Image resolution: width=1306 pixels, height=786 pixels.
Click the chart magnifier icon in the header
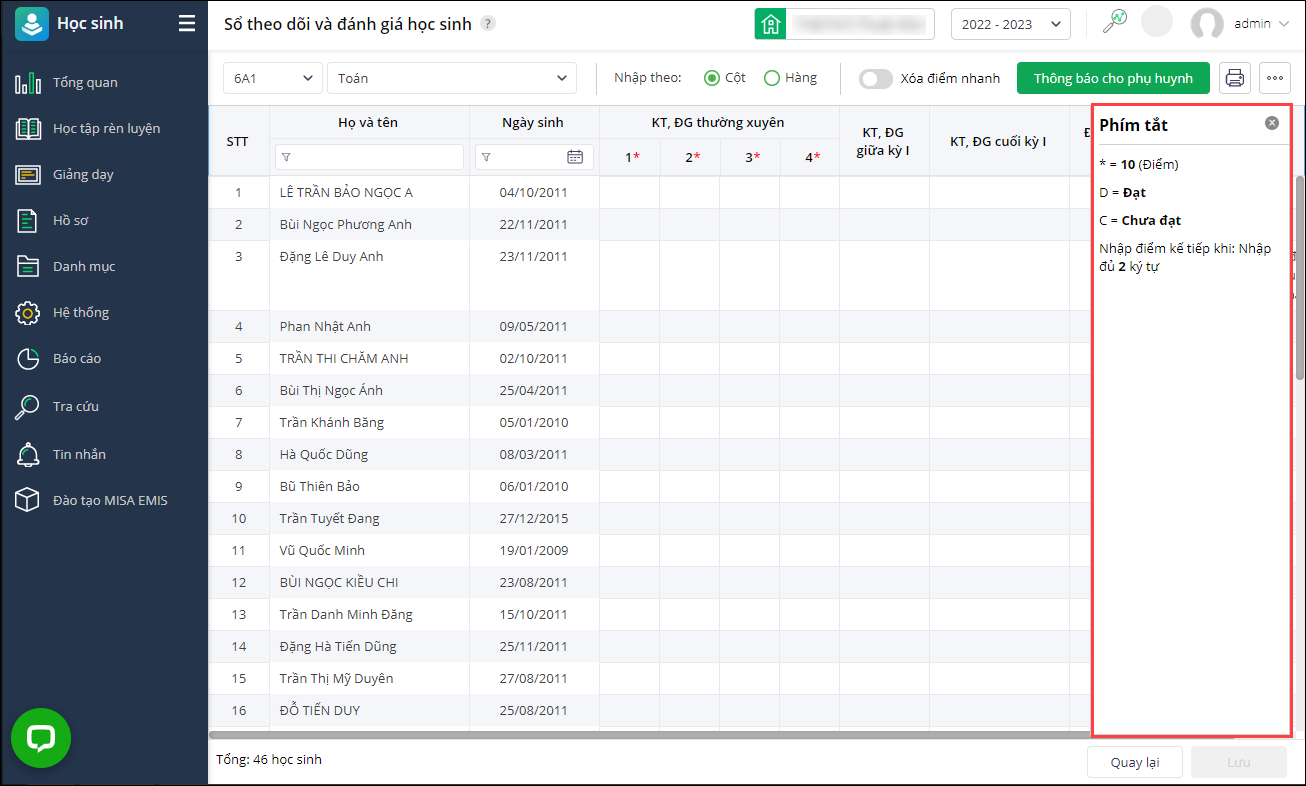1114,22
